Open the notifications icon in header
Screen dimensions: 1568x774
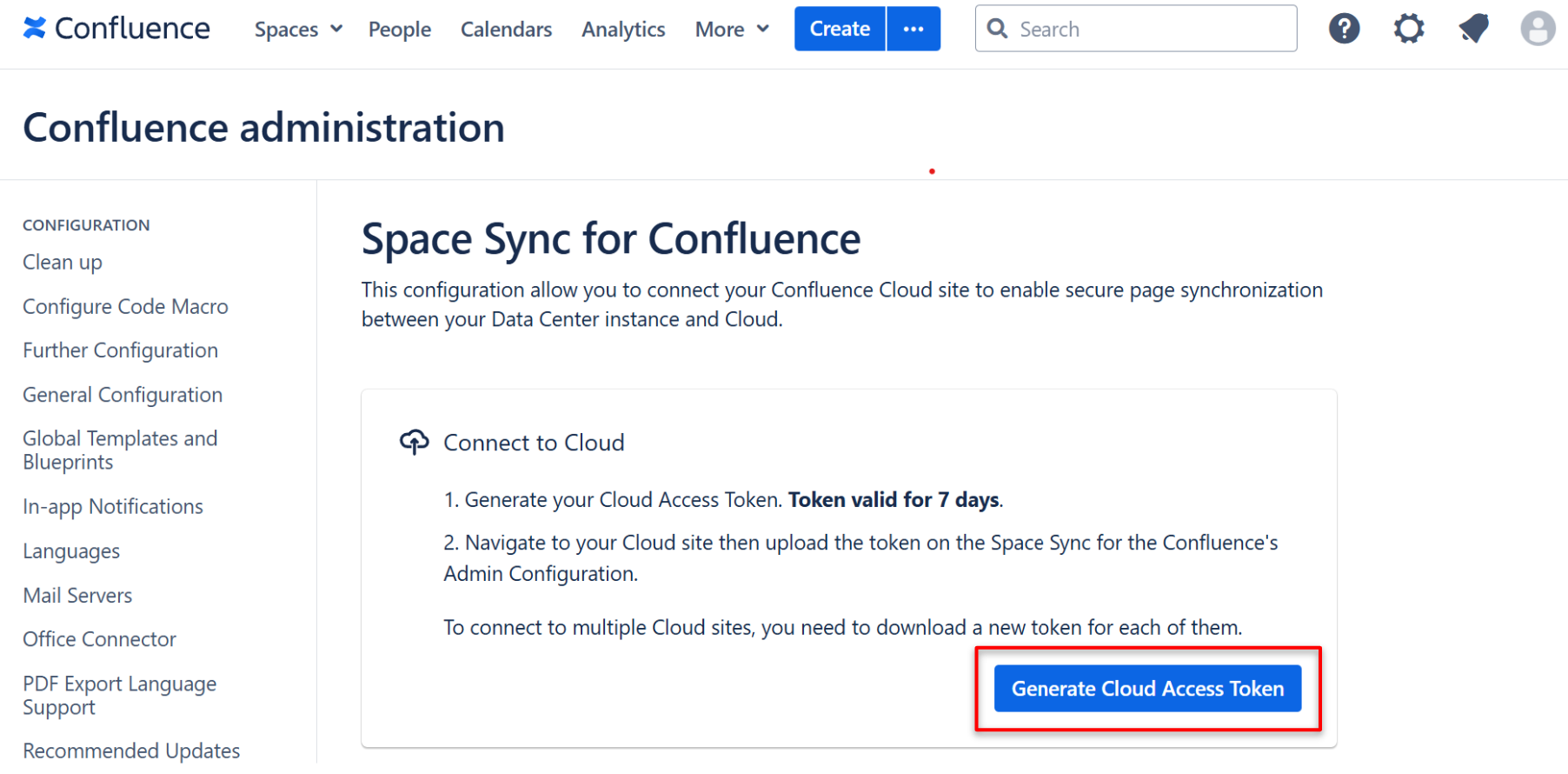(x=1473, y=29)
